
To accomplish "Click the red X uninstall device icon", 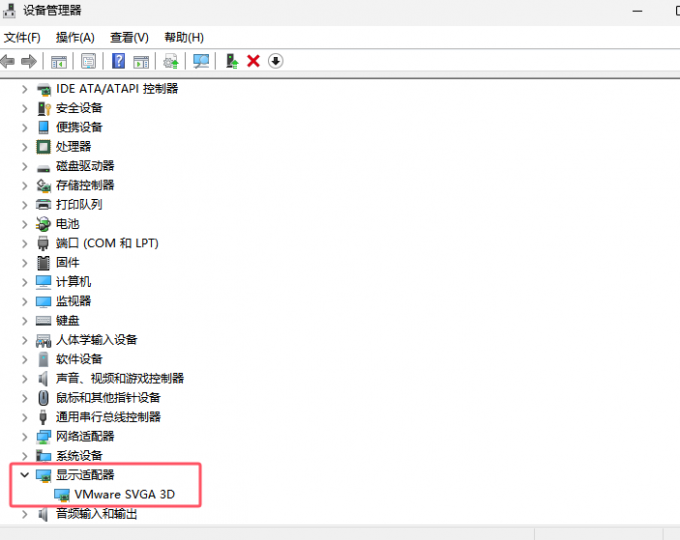I will [x=253, y=61].
